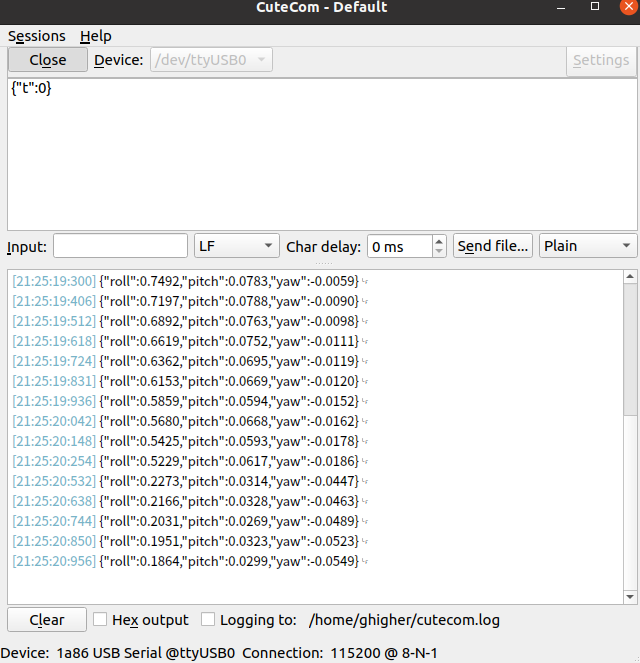This screenshot has height=663, width=640.
Task: Enable the Hex output checkbox
Action: coord(101,620)
